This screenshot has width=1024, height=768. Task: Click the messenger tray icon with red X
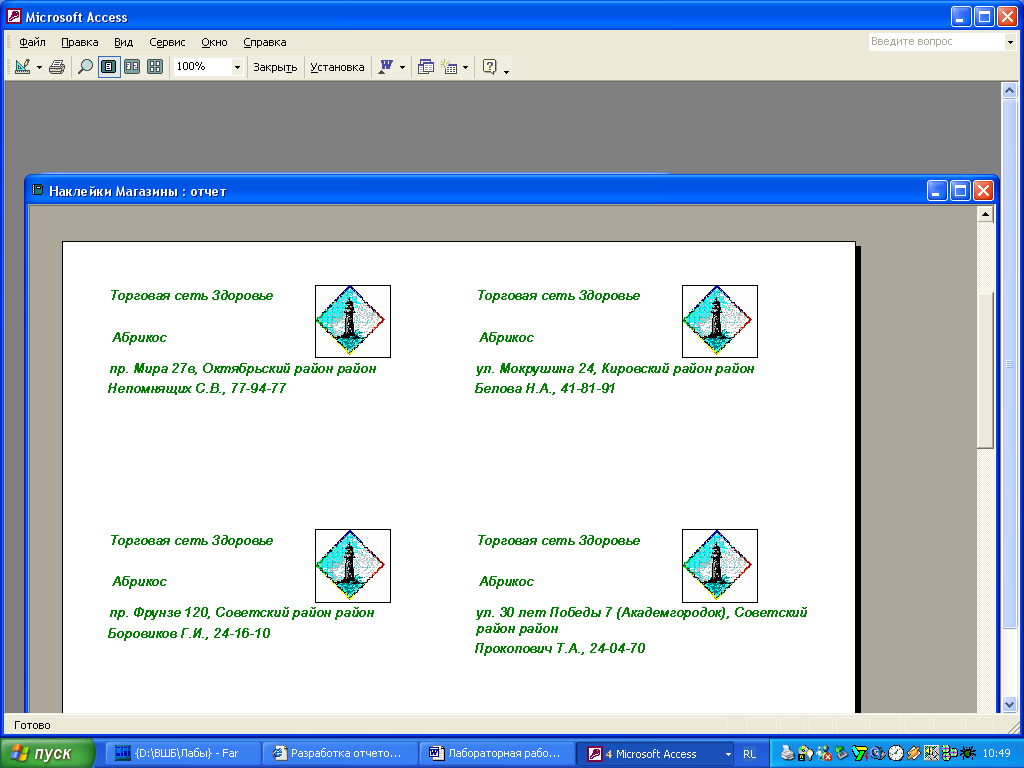pyautogui.click(x=824, y=753)
